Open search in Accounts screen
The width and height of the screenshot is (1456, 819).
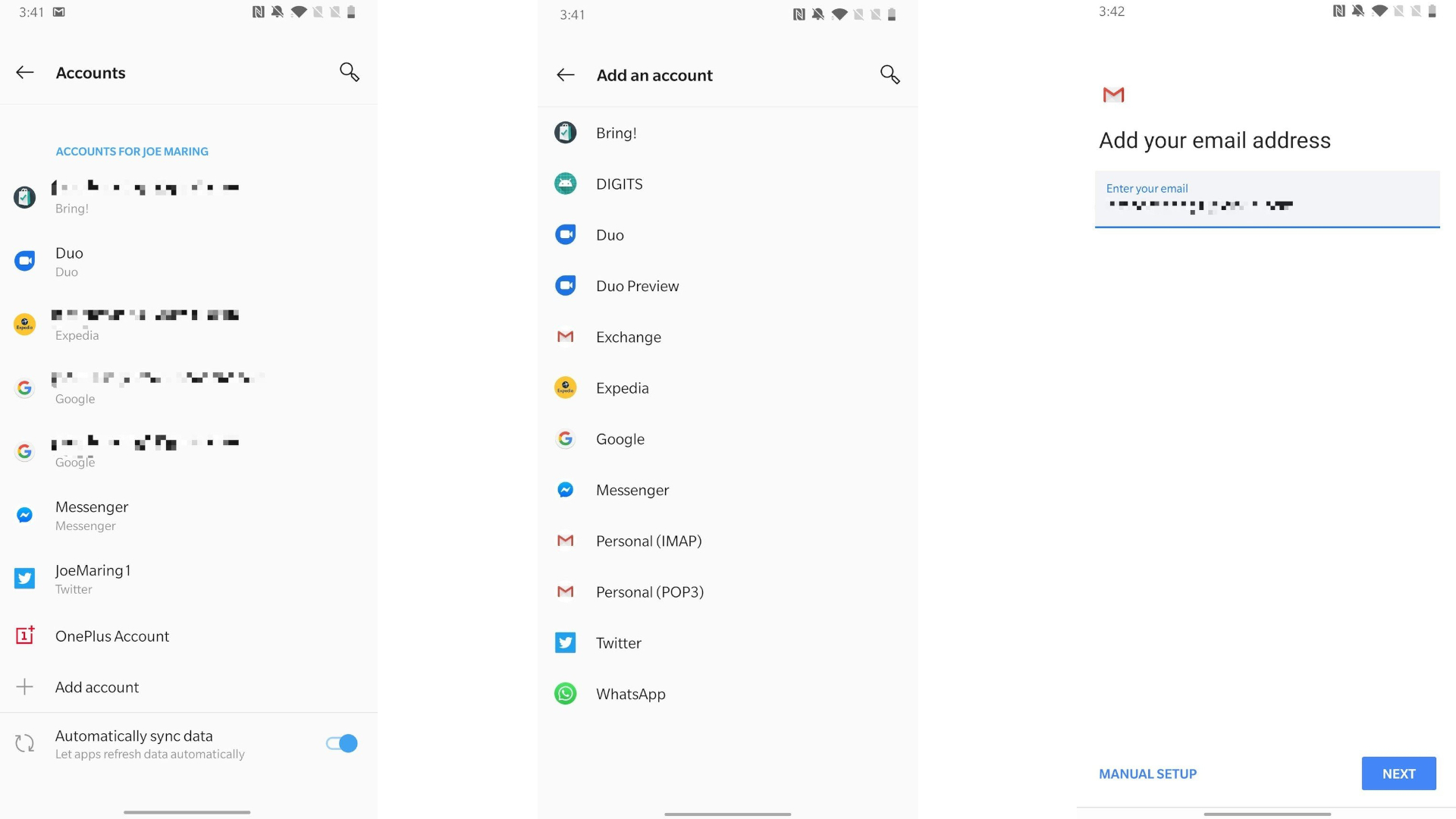pos(349,72)
